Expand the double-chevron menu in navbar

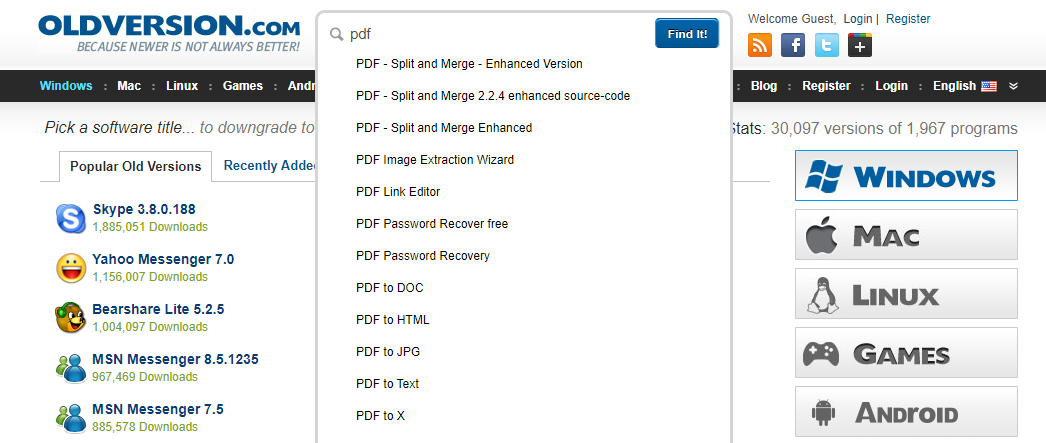(x=1013, y=86)
